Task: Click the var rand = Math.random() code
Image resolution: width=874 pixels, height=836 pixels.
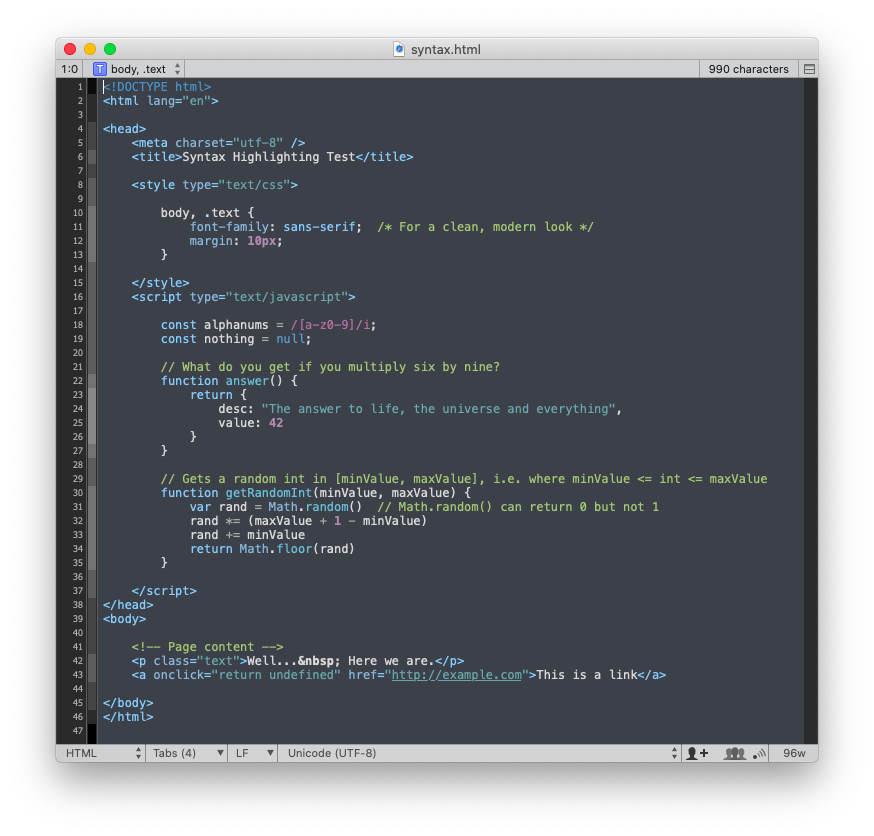Action: tap(276, 507)
